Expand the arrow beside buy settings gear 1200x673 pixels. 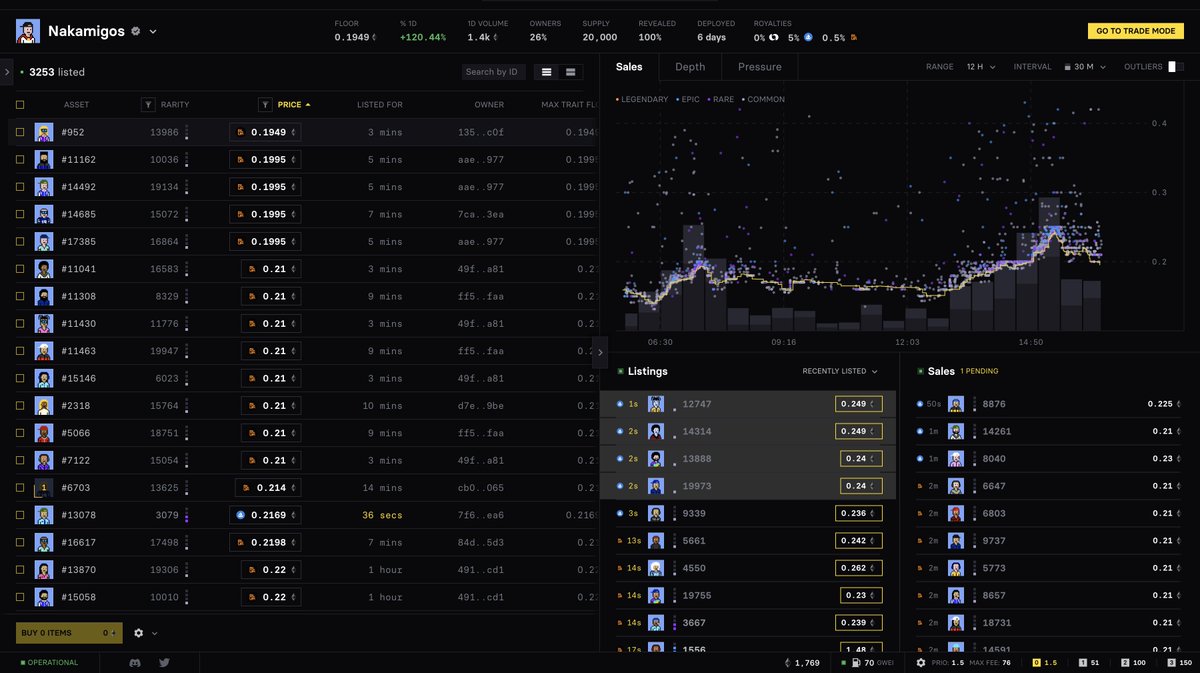click(x=154, y=633)
